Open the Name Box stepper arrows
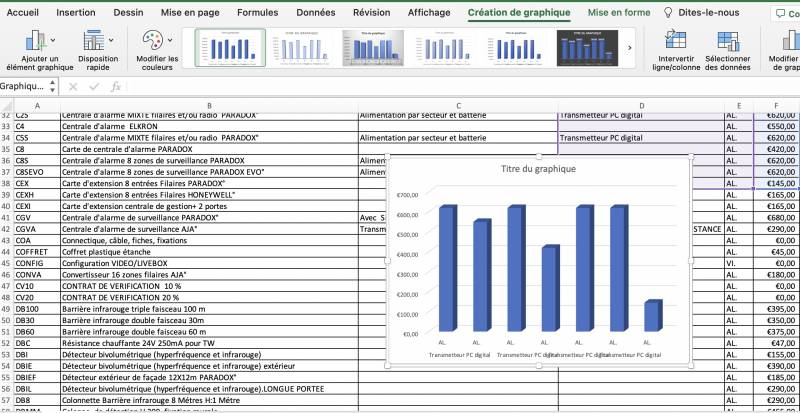 tap(53, 86)
